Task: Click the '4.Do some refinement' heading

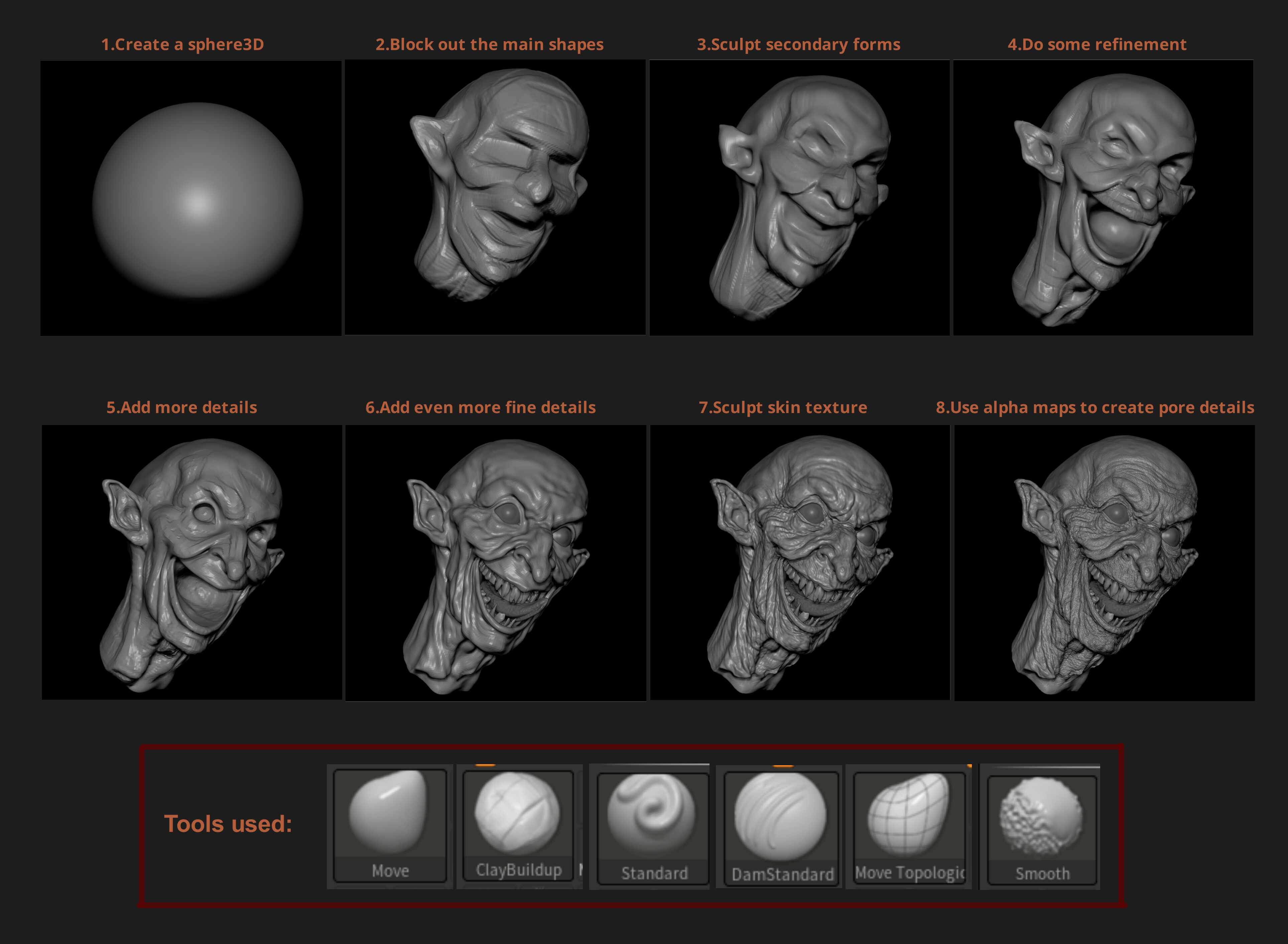Action: pyautogui.click(x=1097, y=44)
